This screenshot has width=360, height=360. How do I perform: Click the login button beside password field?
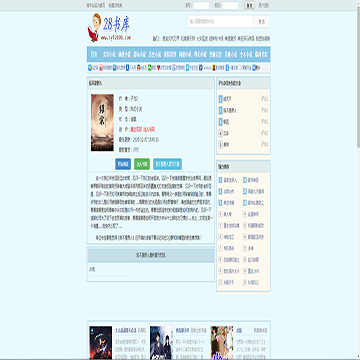pyautogui.click(x=249, y=6)
